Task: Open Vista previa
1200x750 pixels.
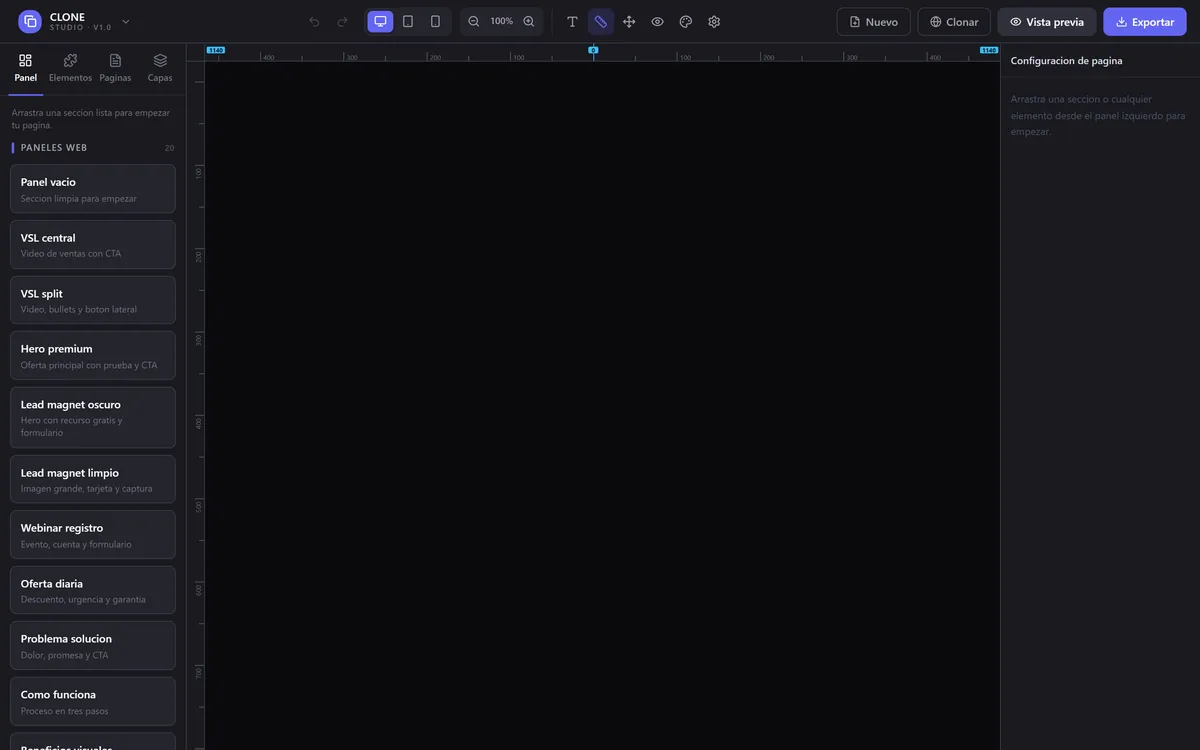Action: click(x=1047, y=22)
